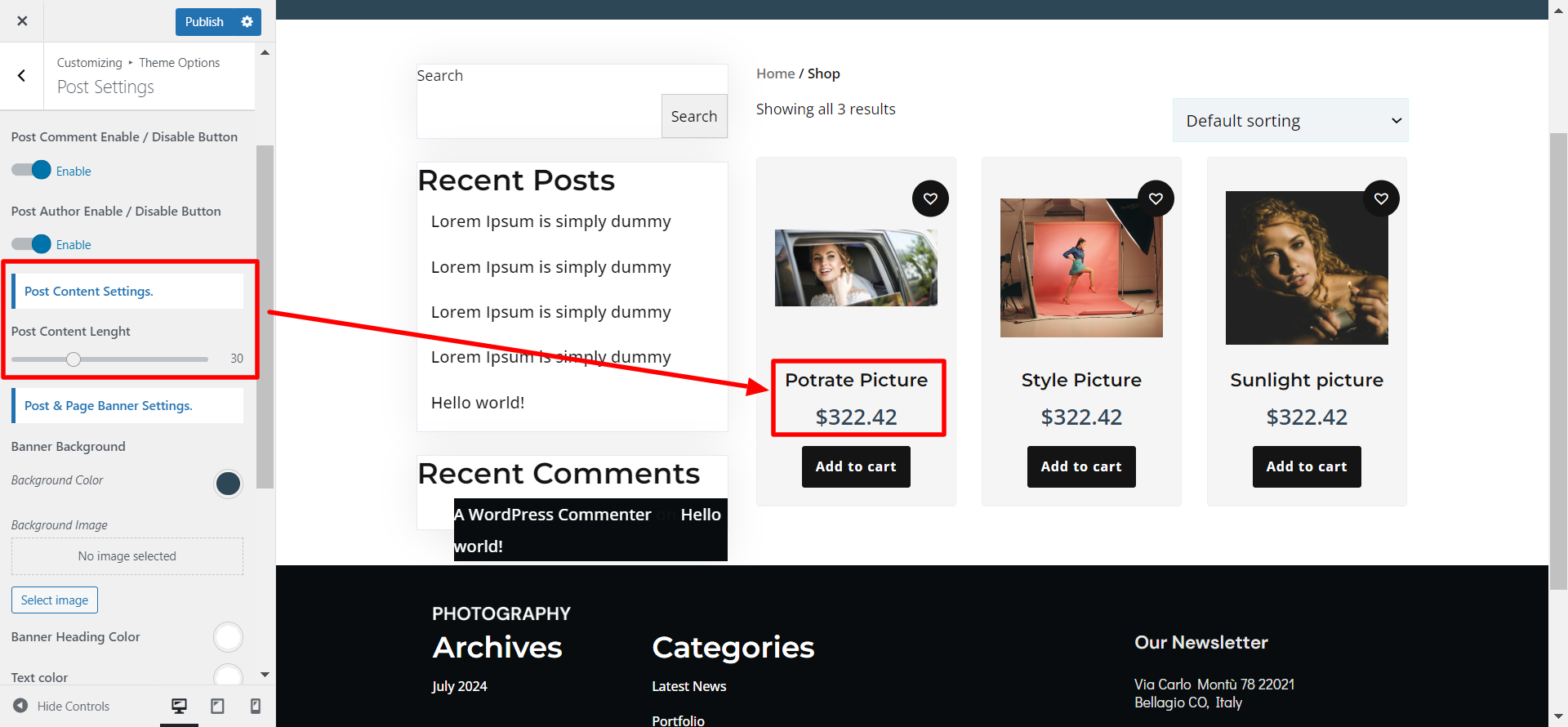
Task: Disable the Post Author toggle
Action: (31, 244)
